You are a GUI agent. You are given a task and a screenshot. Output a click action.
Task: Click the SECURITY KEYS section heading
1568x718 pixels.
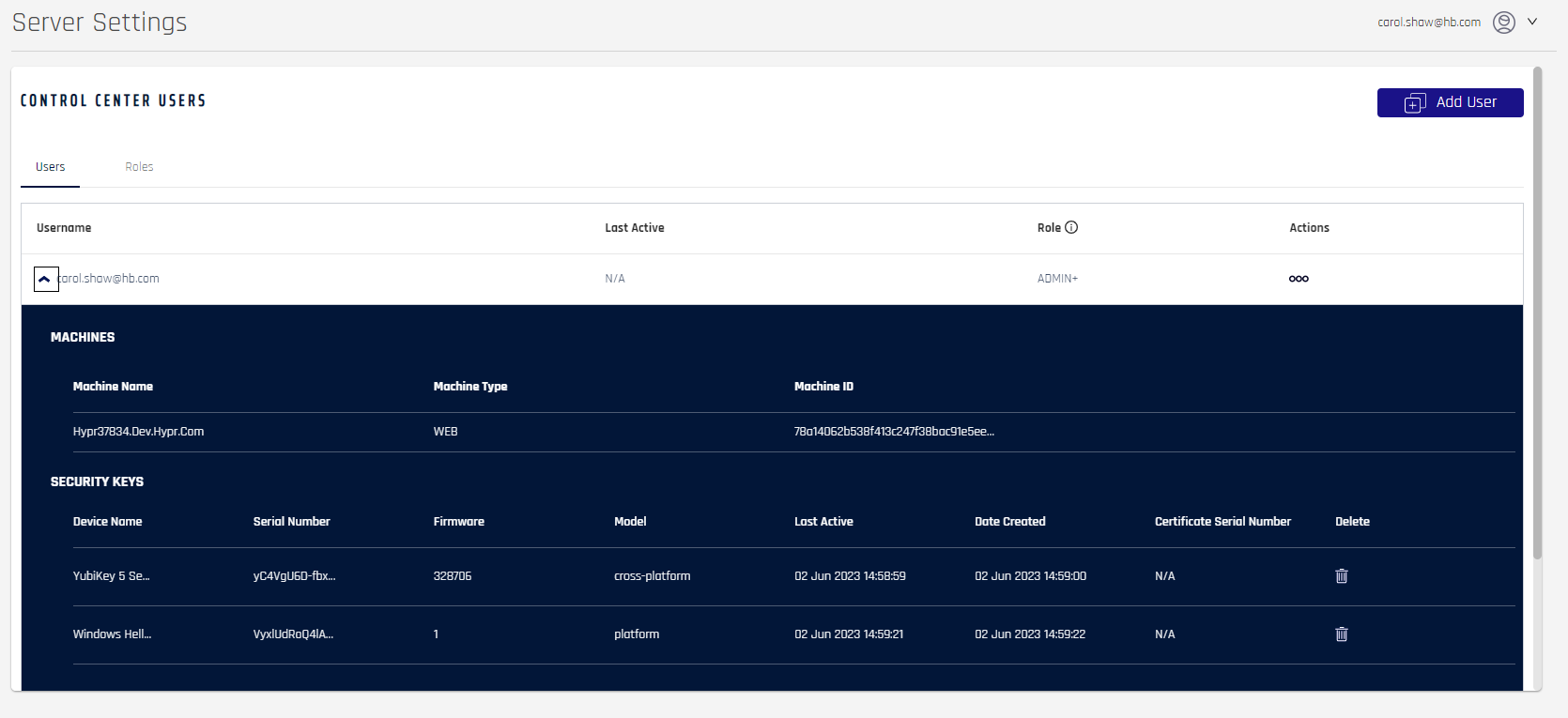(x=97, y=481)
